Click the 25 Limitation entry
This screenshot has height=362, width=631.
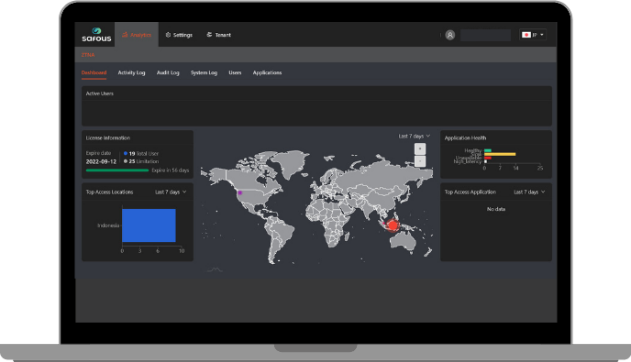coord(141,161)
